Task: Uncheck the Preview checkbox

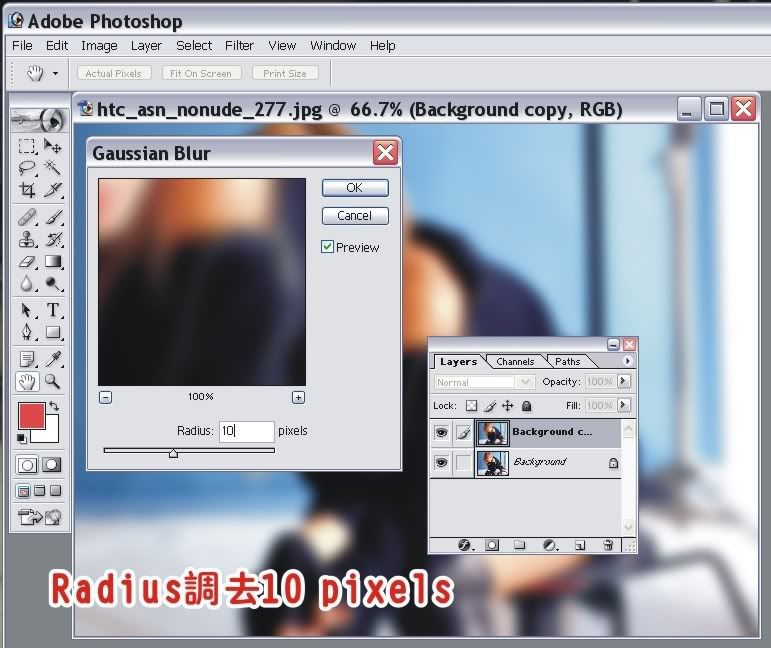Action: point(327,247)
